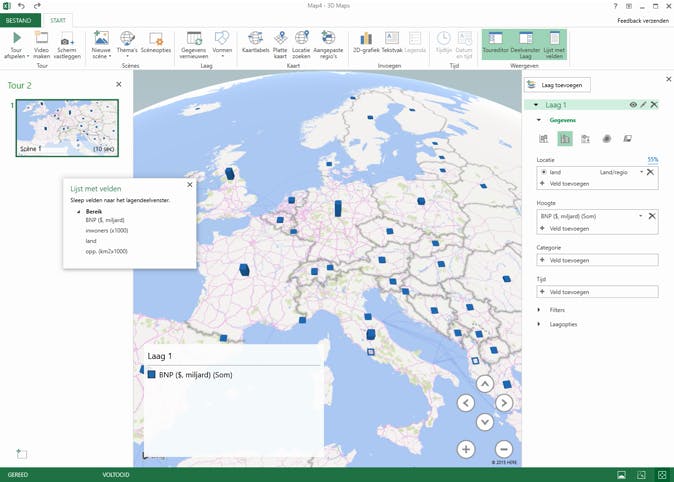Select the land location radio button
This screenshot has height=482, width=674.
[x=543, y=172]
